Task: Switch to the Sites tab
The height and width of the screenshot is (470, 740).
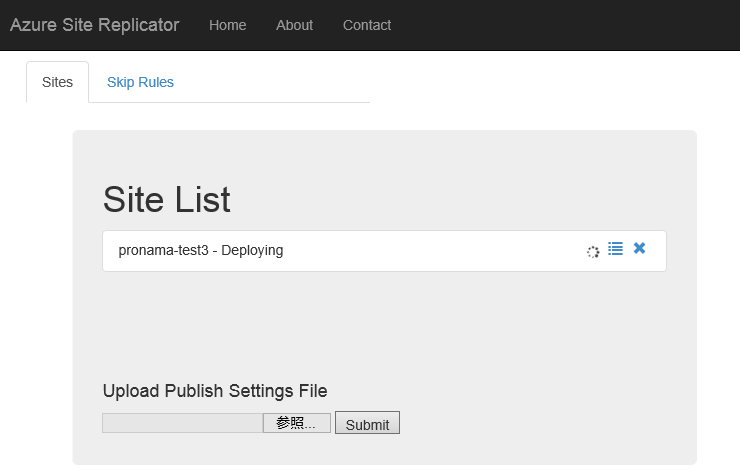Action: [57, 82]
